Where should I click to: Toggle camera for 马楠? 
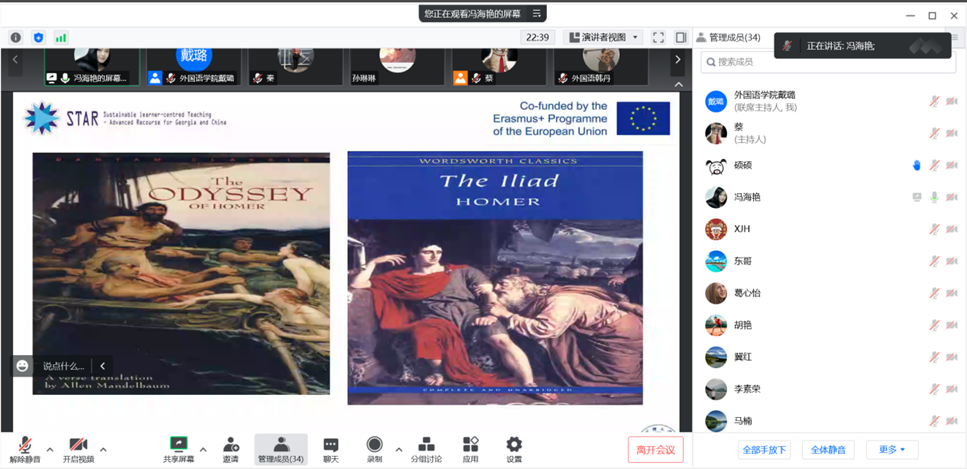coord(951,421)
